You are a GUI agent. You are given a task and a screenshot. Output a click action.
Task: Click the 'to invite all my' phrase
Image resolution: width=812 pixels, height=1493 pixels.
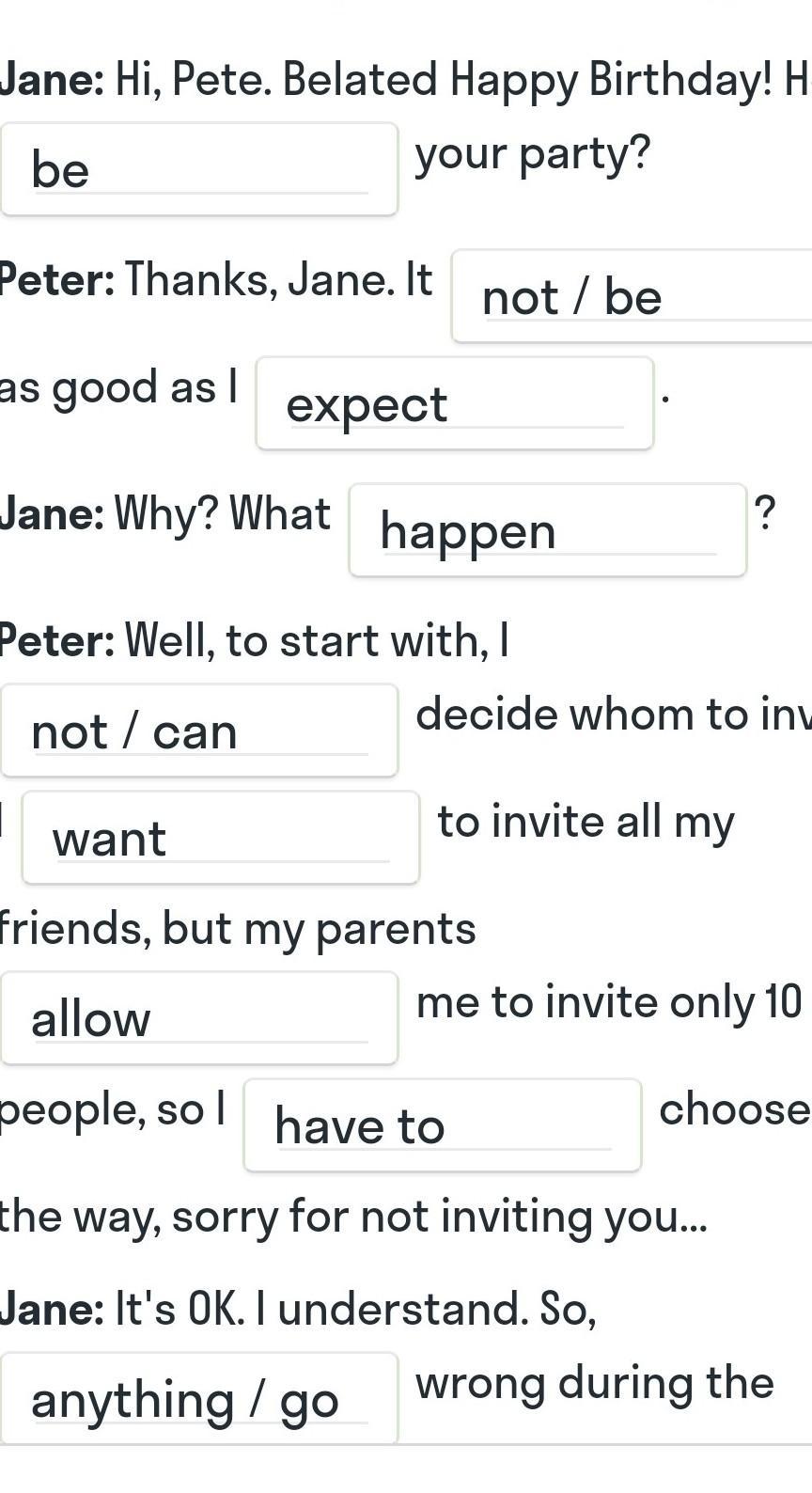coord(586,823)
